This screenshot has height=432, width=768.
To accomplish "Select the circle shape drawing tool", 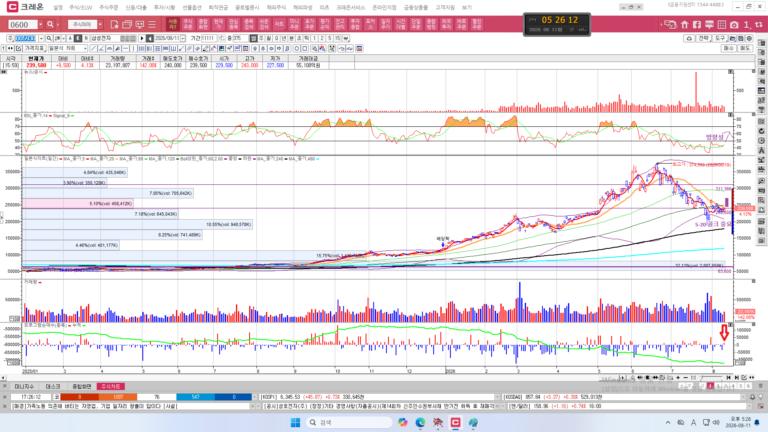I will click(296, 48).
